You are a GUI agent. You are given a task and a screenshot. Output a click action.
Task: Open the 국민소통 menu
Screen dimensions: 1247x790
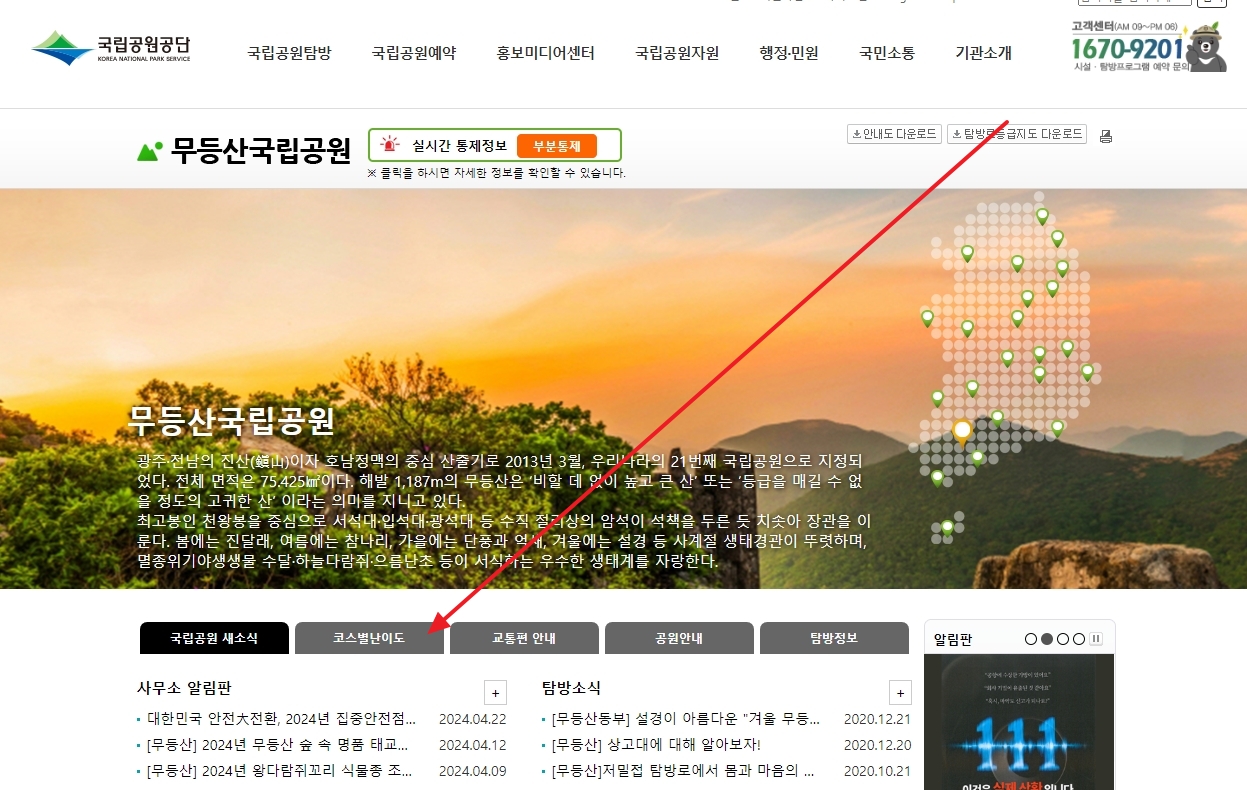[x=887, y=53]
